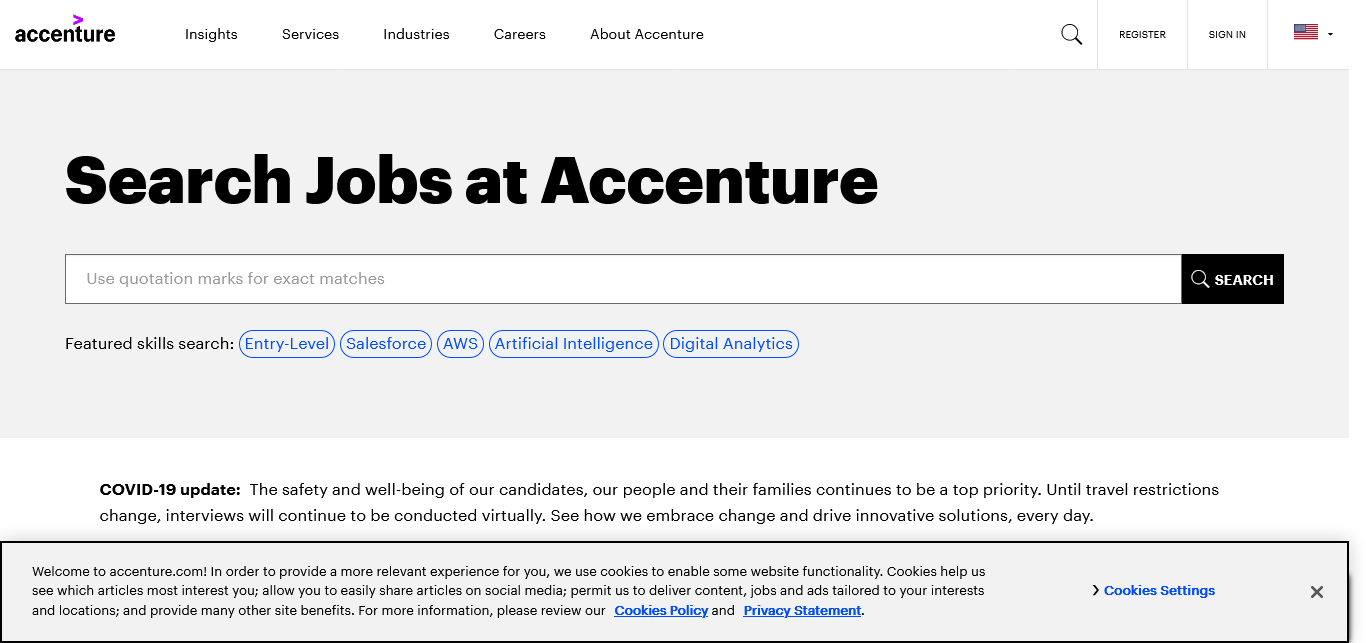Choose the AWS featured skill

pos(460,344)
